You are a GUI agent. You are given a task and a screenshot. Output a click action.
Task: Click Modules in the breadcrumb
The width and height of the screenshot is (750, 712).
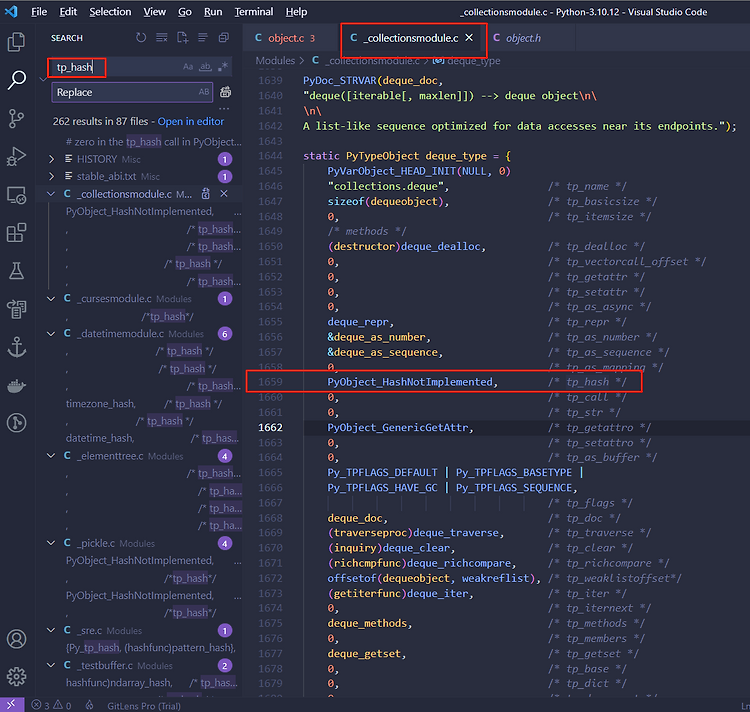click(275, 61)
